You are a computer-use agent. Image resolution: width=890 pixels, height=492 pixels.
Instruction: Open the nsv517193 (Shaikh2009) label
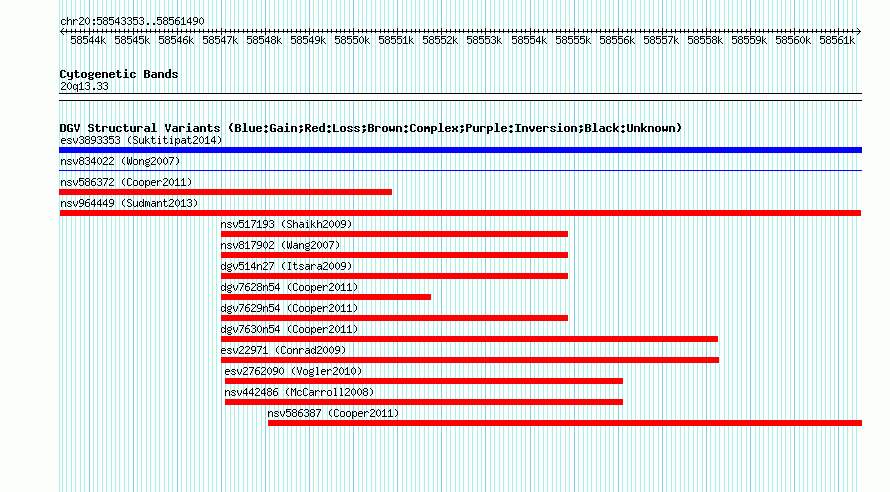point(287,224)
